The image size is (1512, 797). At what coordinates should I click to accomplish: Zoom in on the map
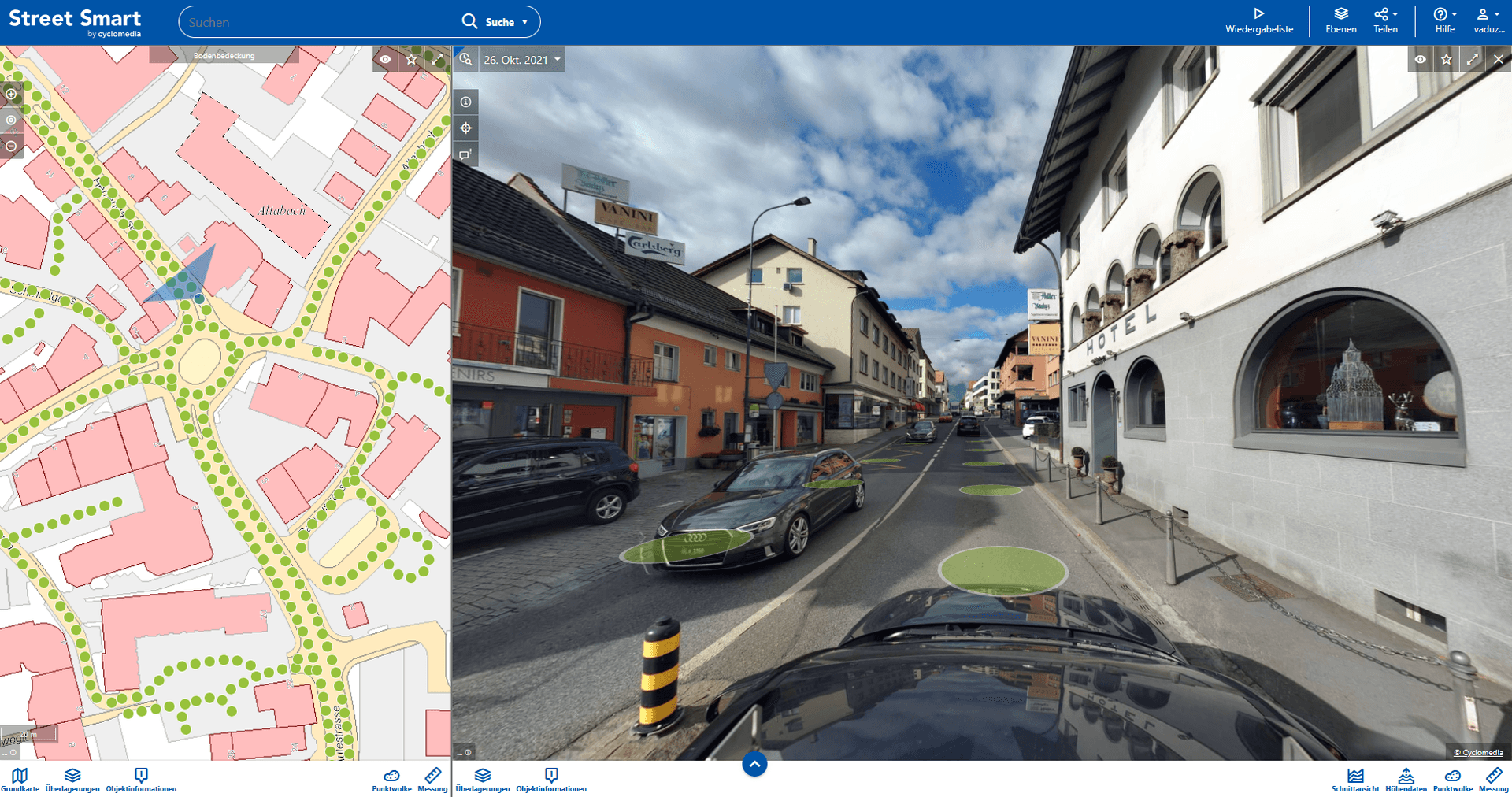(x=11, y=94)
